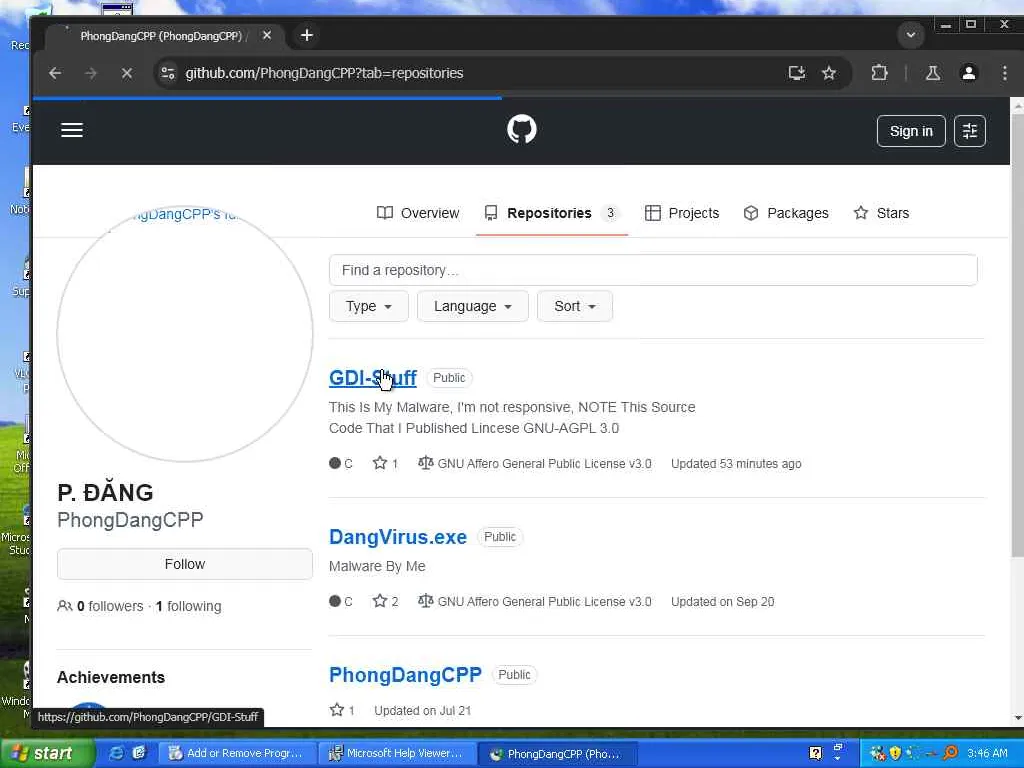Image resolution: width=1024 pixels, height=768 pixels.
Task: Expand the Language filter dropdown
Action: pyautogui.click(x=472, y=306)
